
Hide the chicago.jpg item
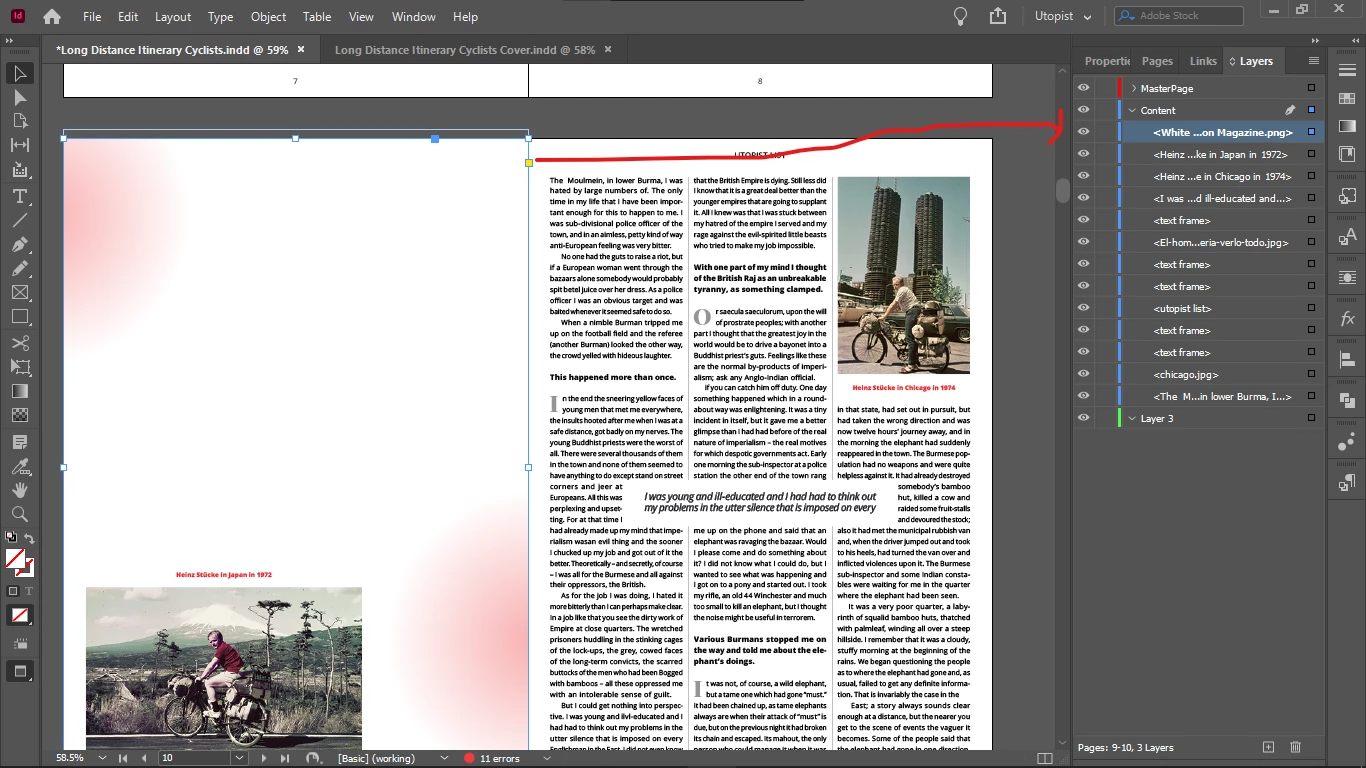tap(1083, 374)
